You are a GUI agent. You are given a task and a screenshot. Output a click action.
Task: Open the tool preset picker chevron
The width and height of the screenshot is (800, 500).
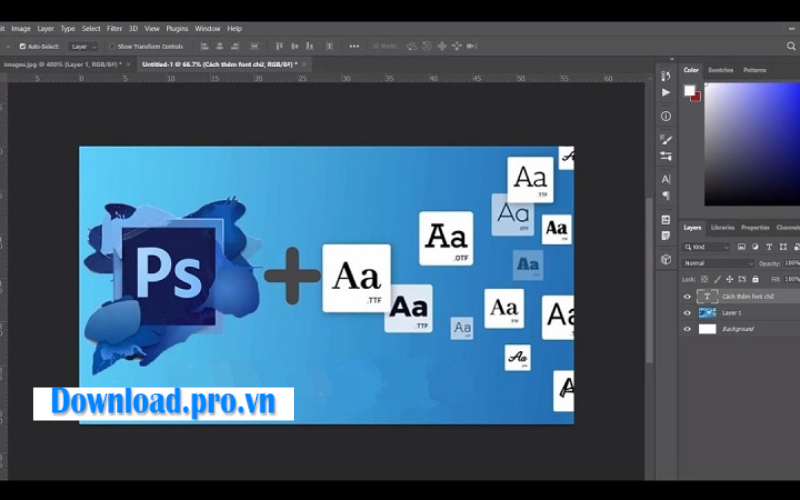[8, 46]
